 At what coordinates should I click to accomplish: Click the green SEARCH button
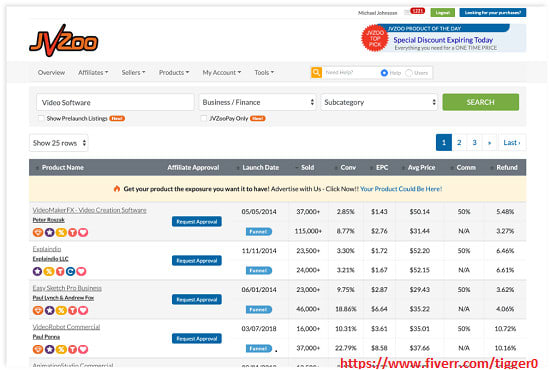481,102
